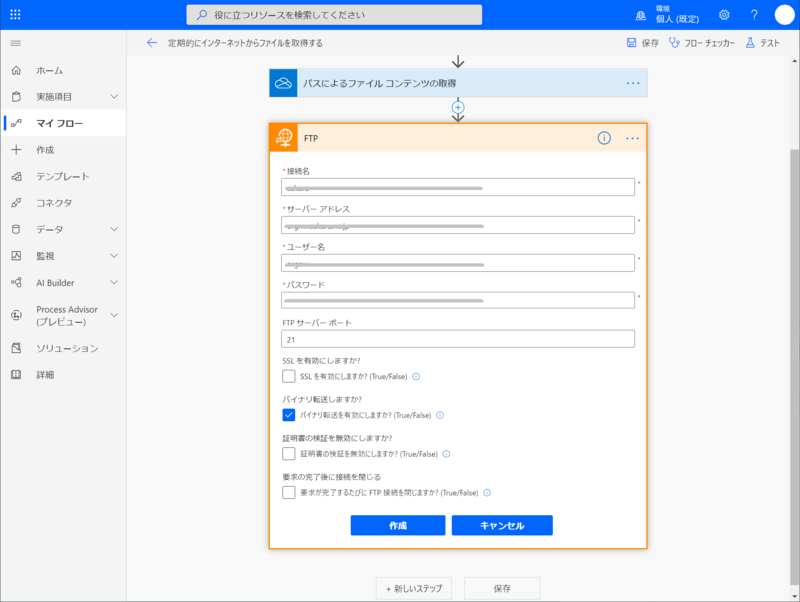The image size is (800, 602).
Task: Open the OneDrive action ellipsis menu
Action: [x=633, y=83]
